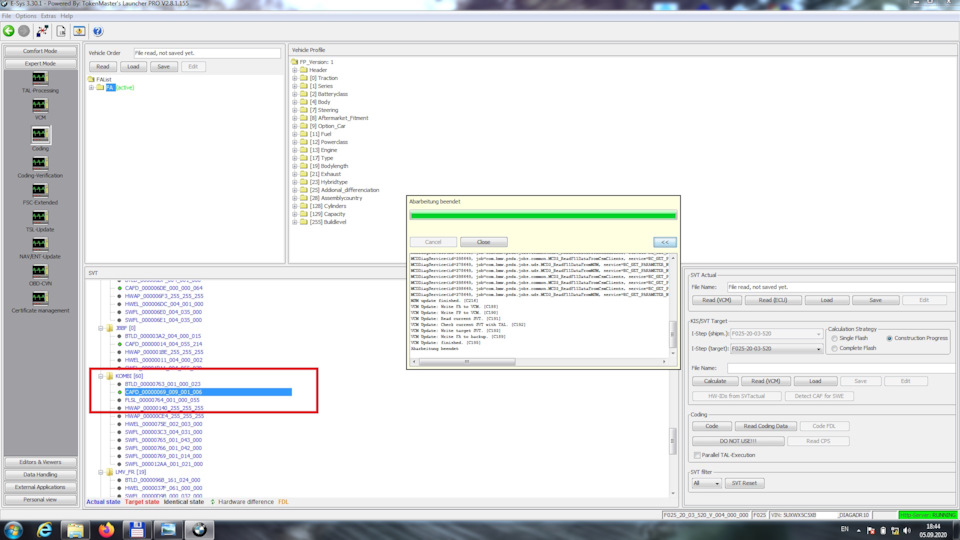
Task: Toggle the Parallel TAL-Execution checkbox
Action: pos(697,455)
